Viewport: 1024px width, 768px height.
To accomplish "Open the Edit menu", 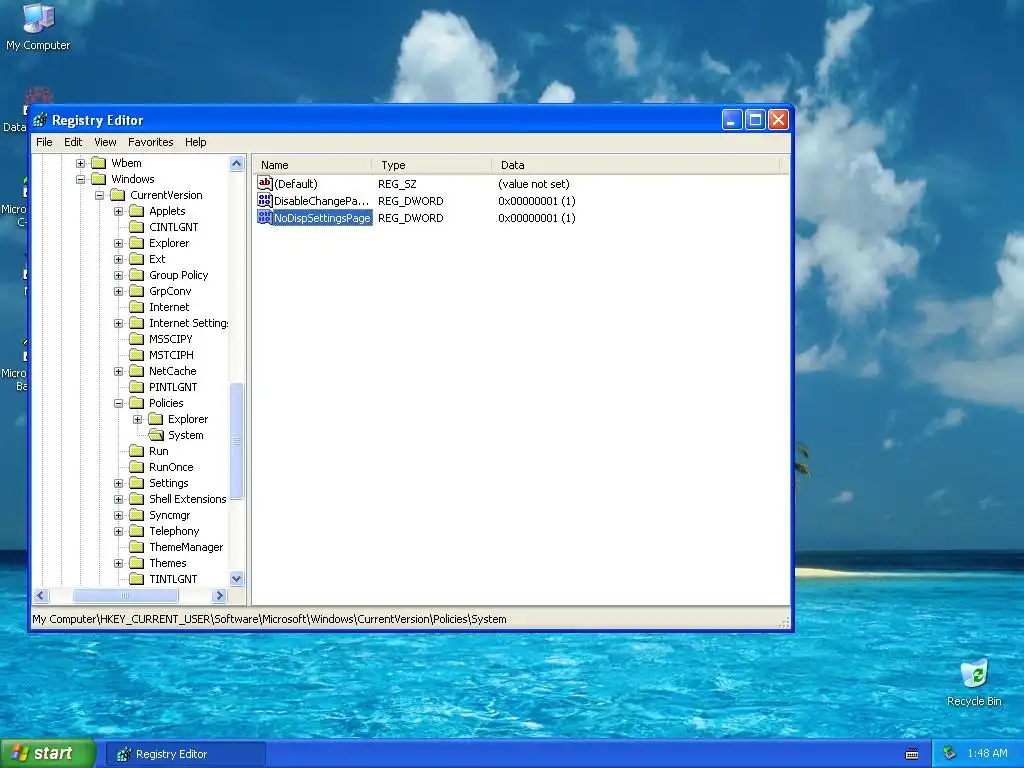I will [72, 142].
